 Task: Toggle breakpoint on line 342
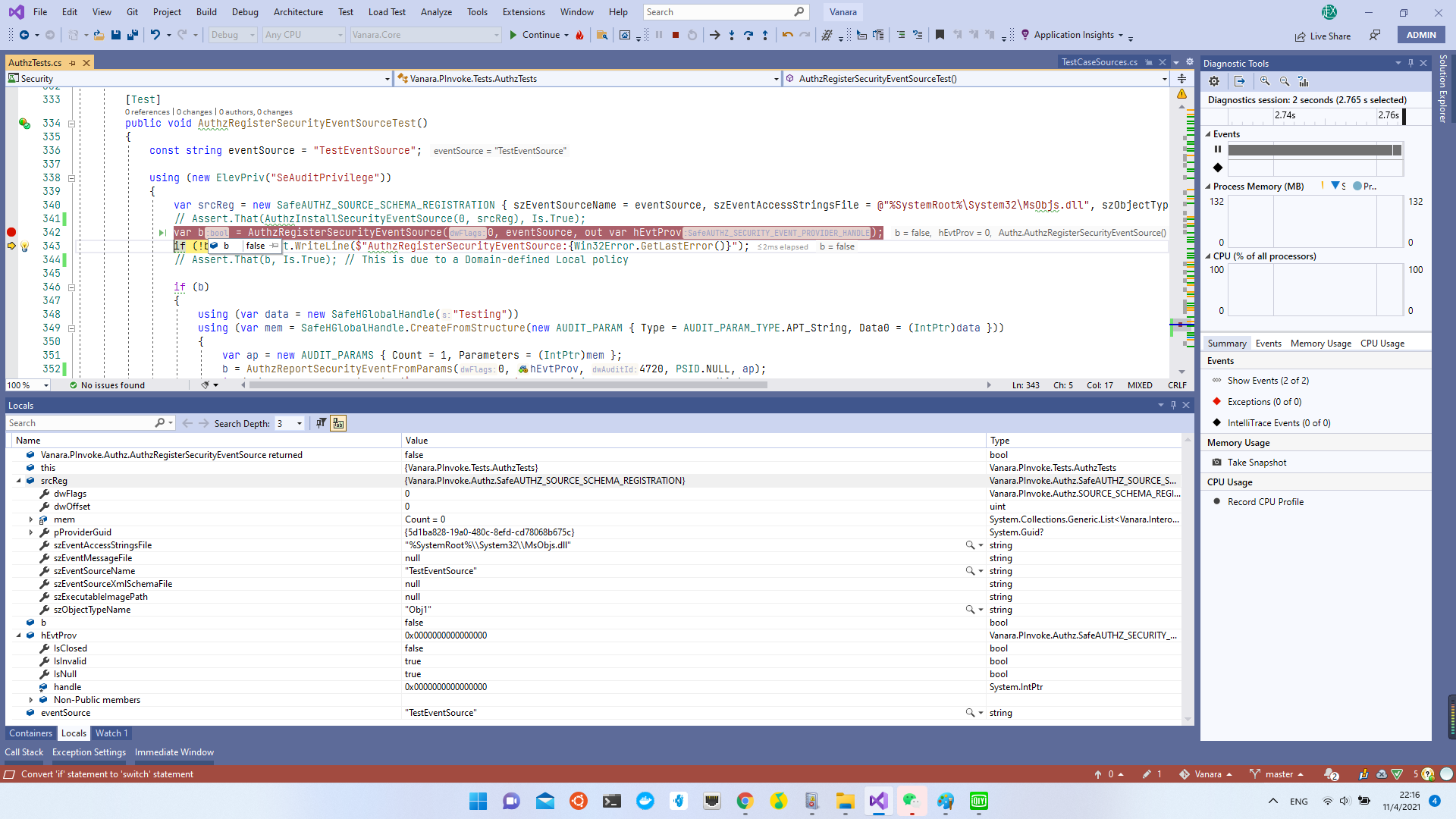11,232
